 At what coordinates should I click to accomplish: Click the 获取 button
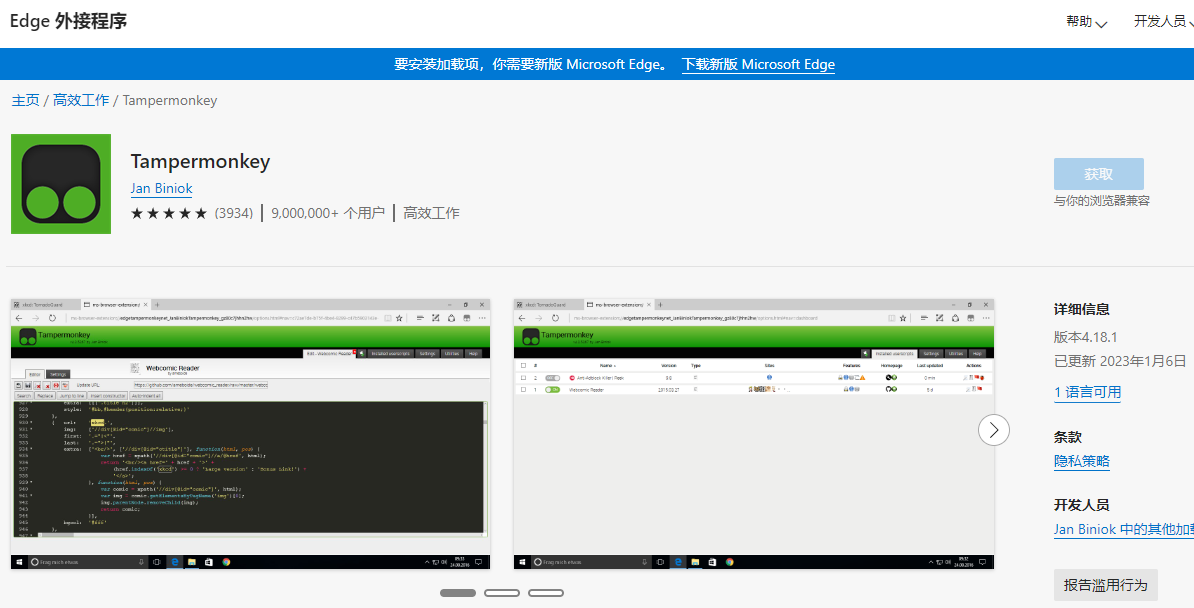coord(1098,174)
